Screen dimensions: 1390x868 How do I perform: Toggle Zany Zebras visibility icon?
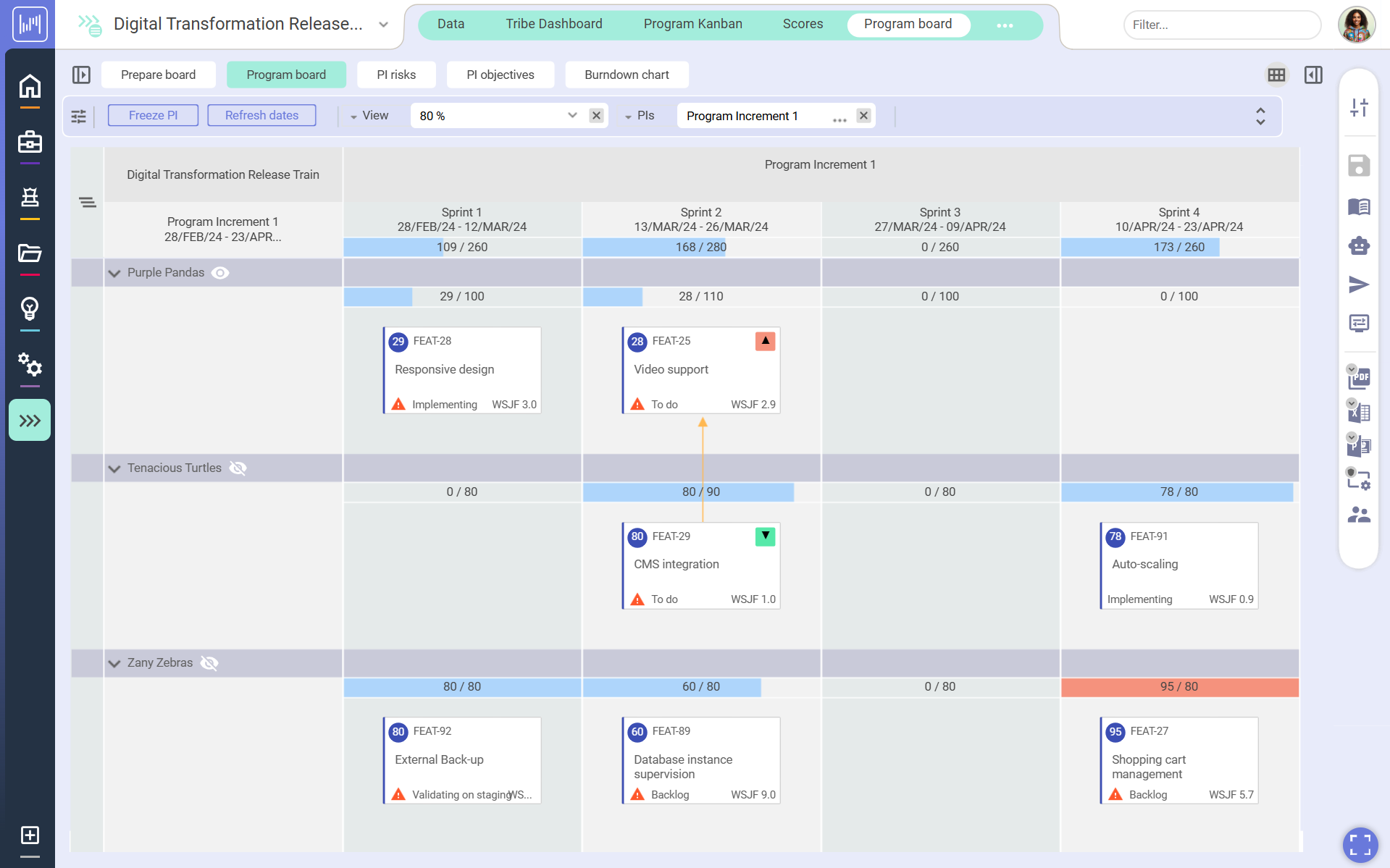coord(209,663)
